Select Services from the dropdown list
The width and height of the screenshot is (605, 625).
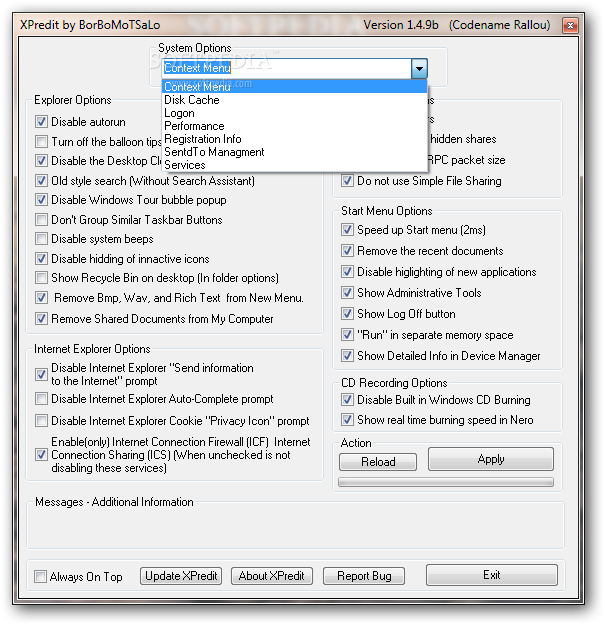click(x=295, y=165)
